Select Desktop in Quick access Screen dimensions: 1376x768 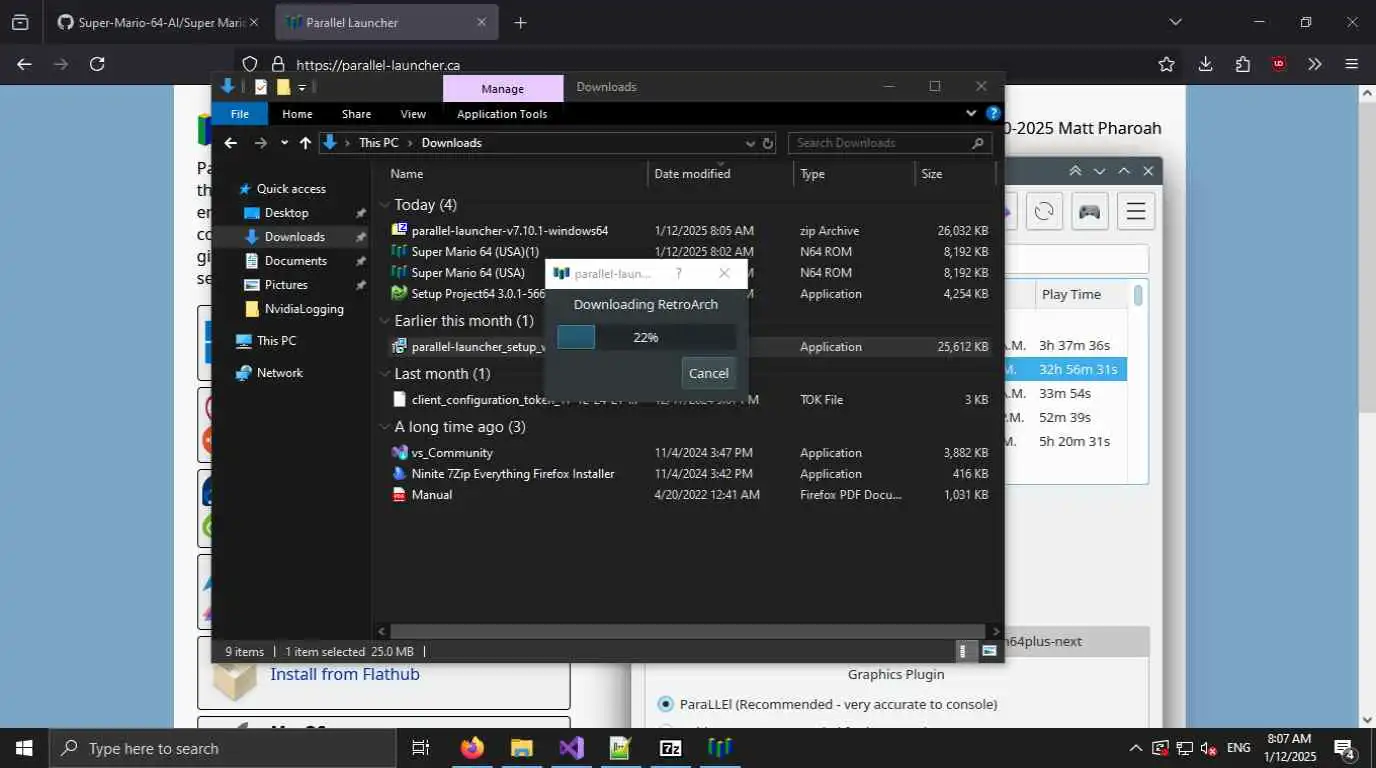click(286, 213)
